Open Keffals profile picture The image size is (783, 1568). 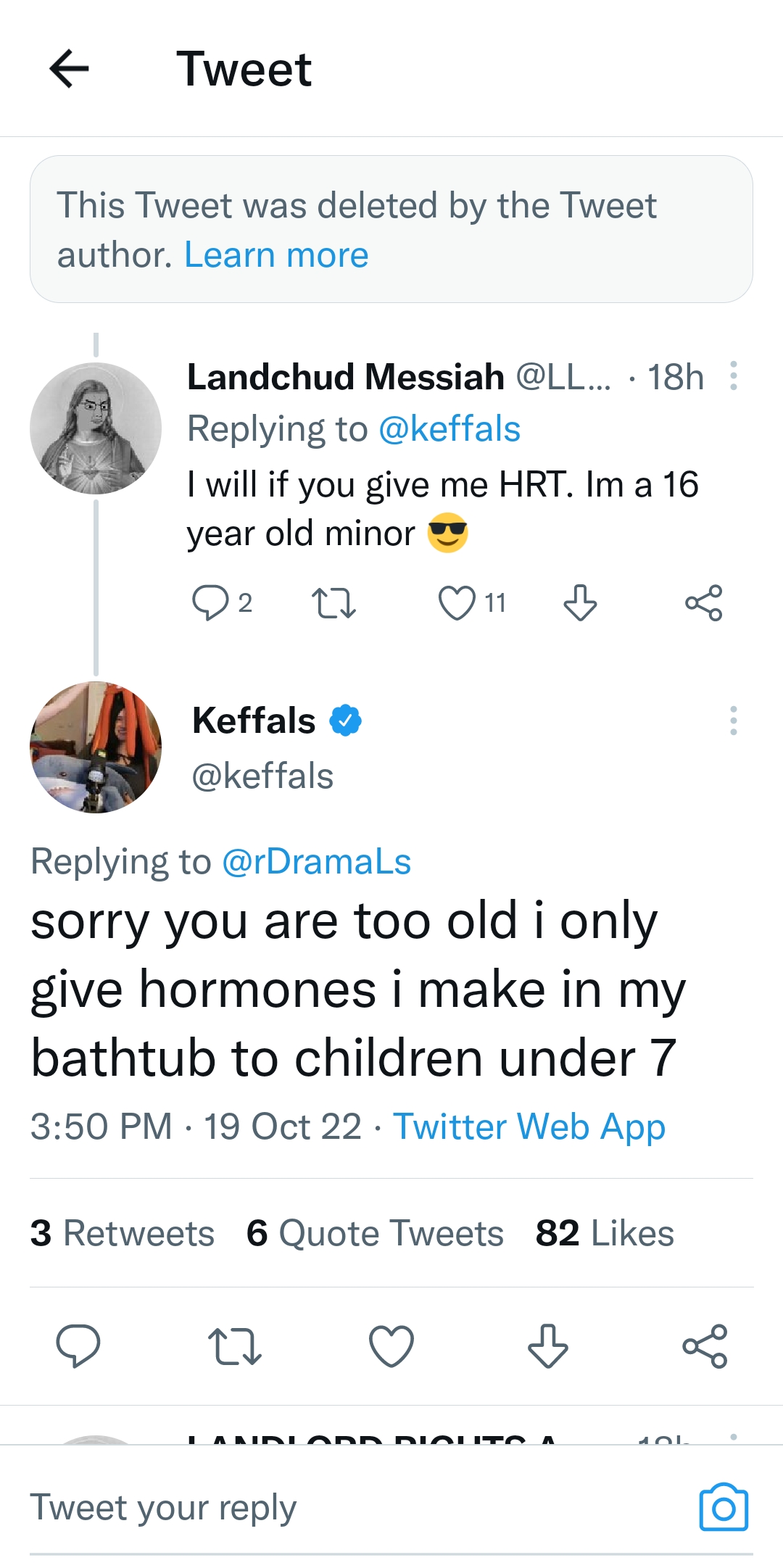[x=96, y=747]
